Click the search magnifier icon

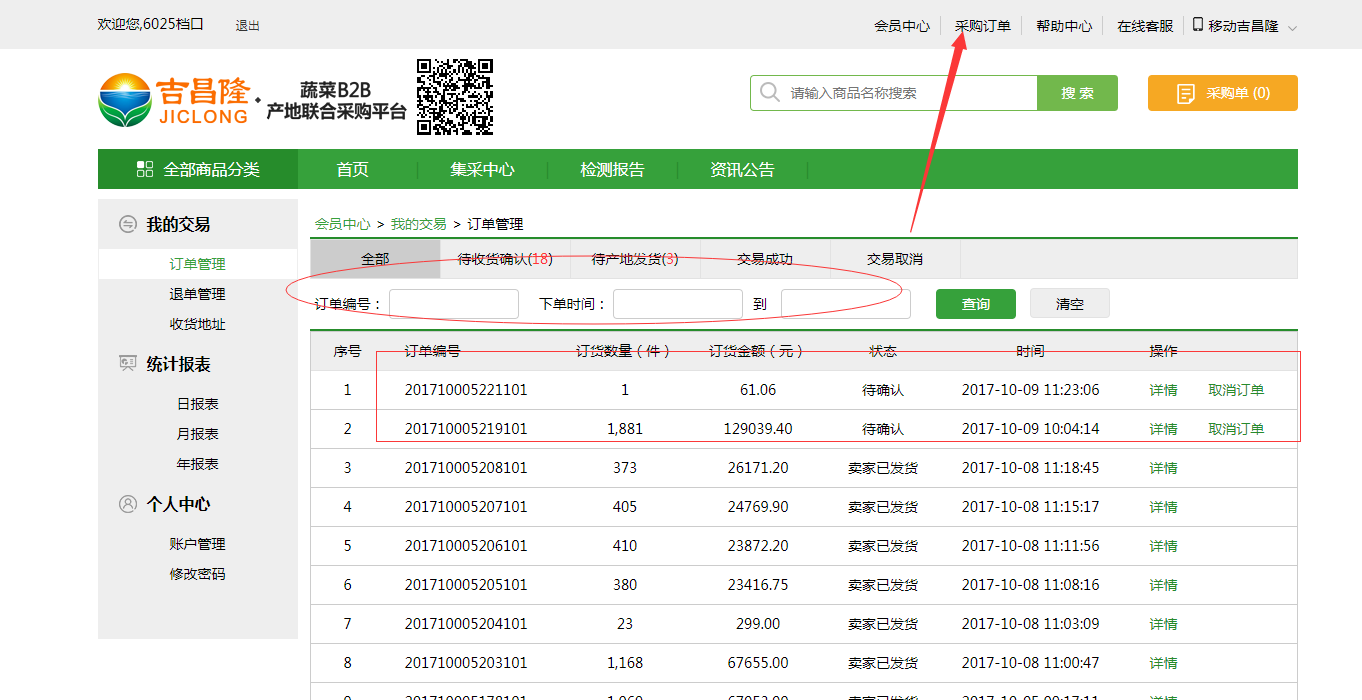(x=769, y=93)
